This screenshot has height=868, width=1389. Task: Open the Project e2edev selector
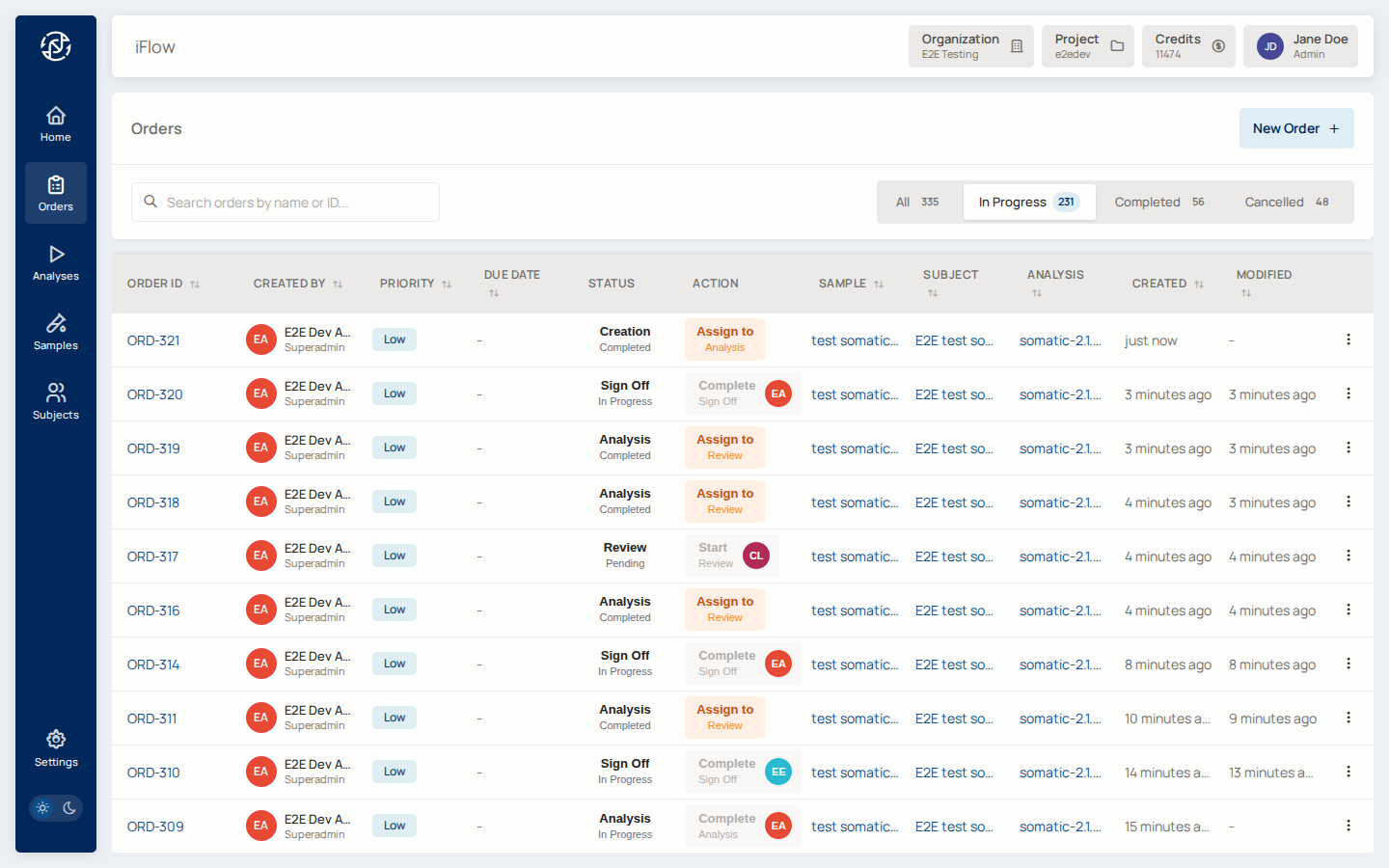[1087, 46]
